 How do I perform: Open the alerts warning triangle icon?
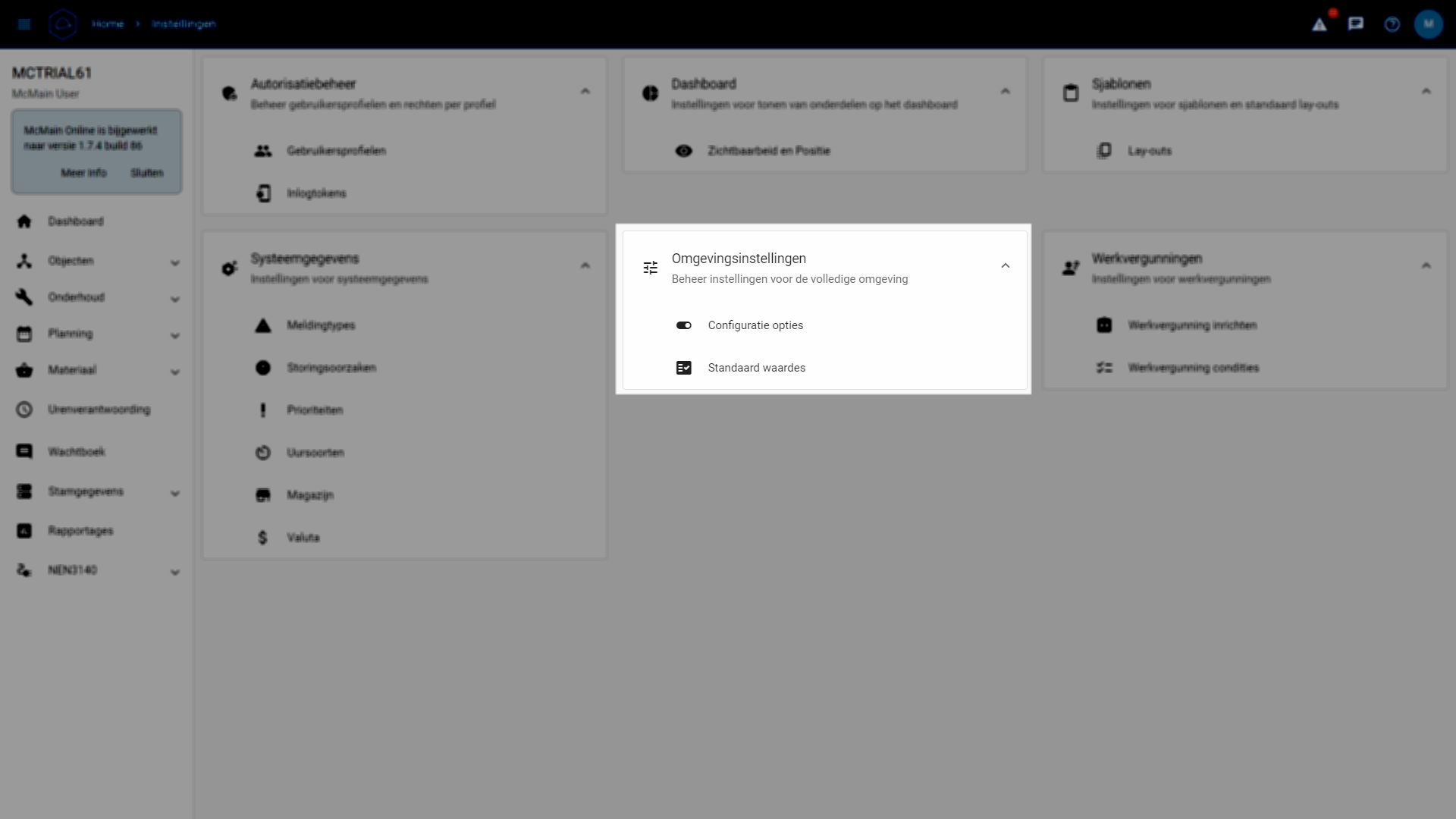click(x=1319, y=24)
